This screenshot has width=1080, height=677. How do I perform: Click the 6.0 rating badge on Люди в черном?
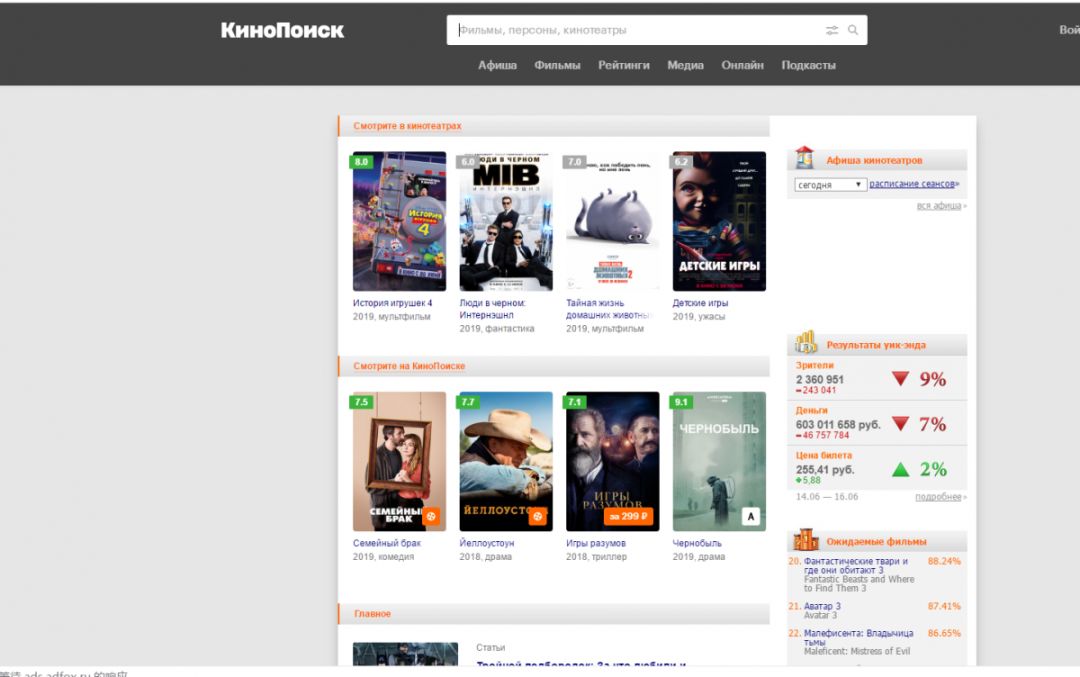tap(468, 162)
